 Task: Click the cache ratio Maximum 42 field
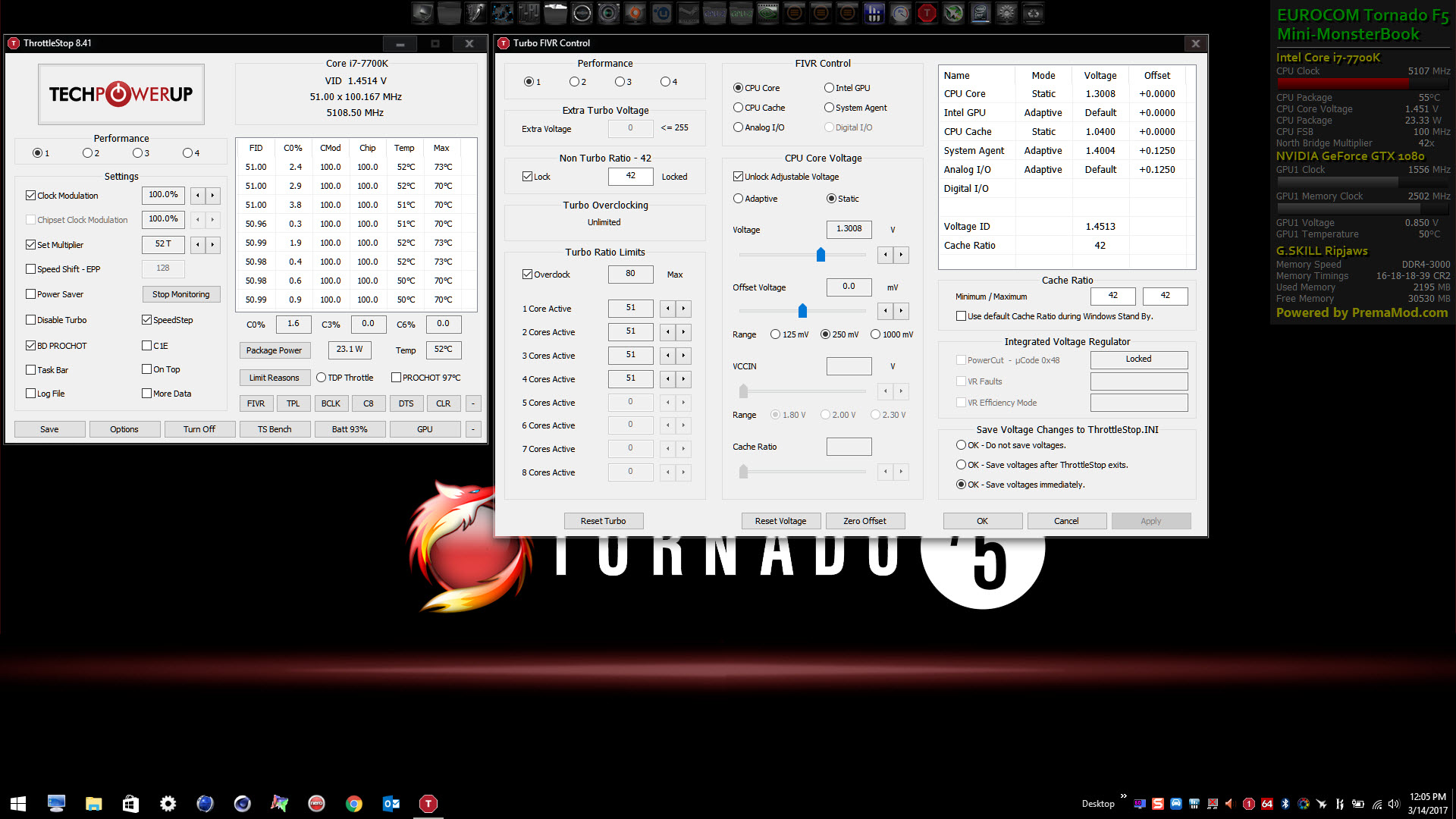(x=1165, y=296)
